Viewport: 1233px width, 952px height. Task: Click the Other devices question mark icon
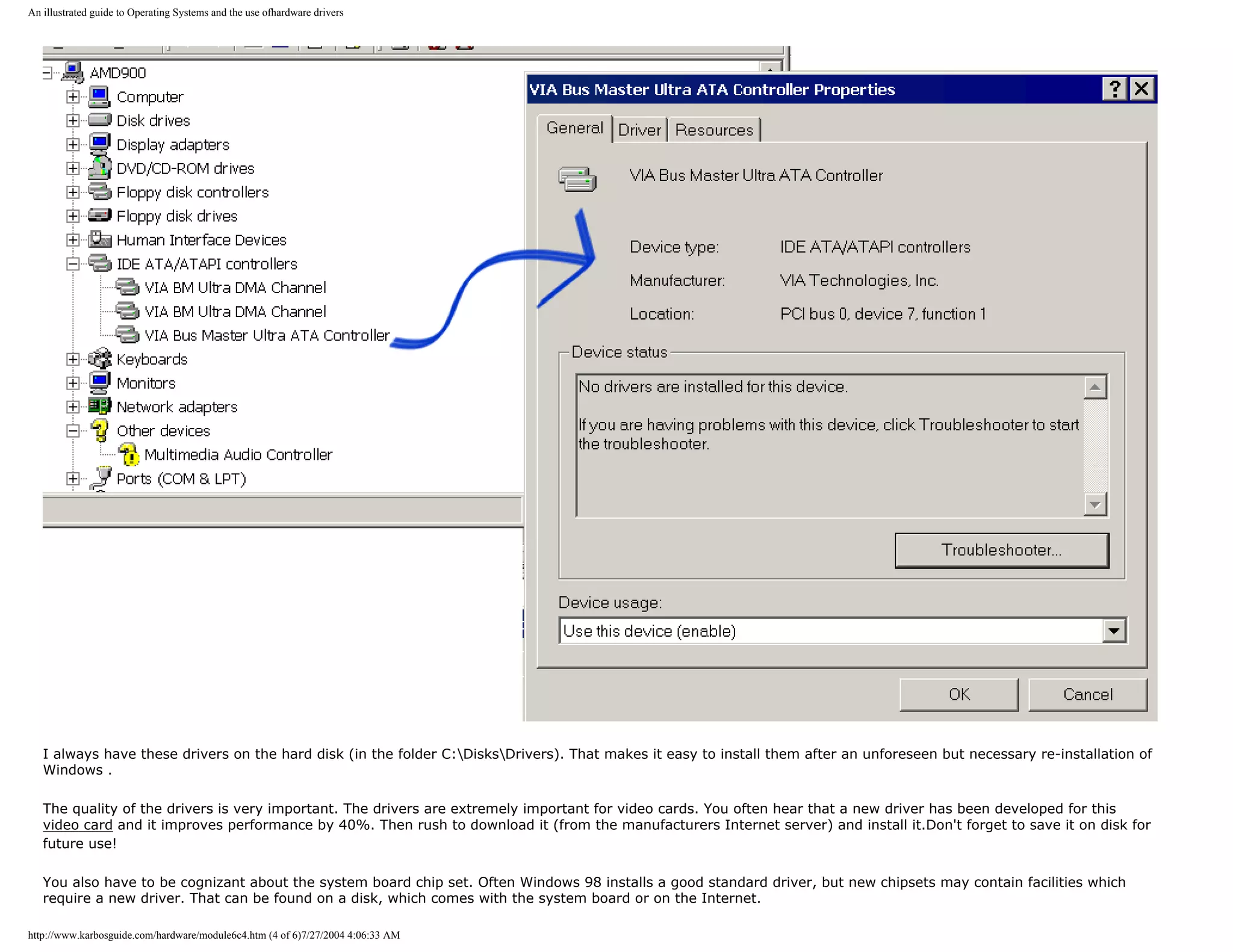pyautogui.click(x=99, y=430)
